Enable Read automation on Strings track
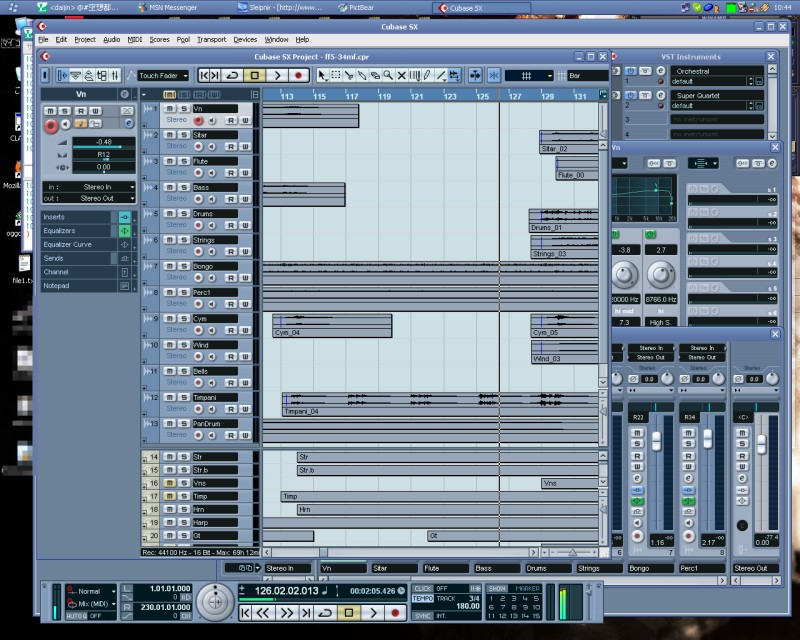Viewport: 800px width, 640px height. 231,252
